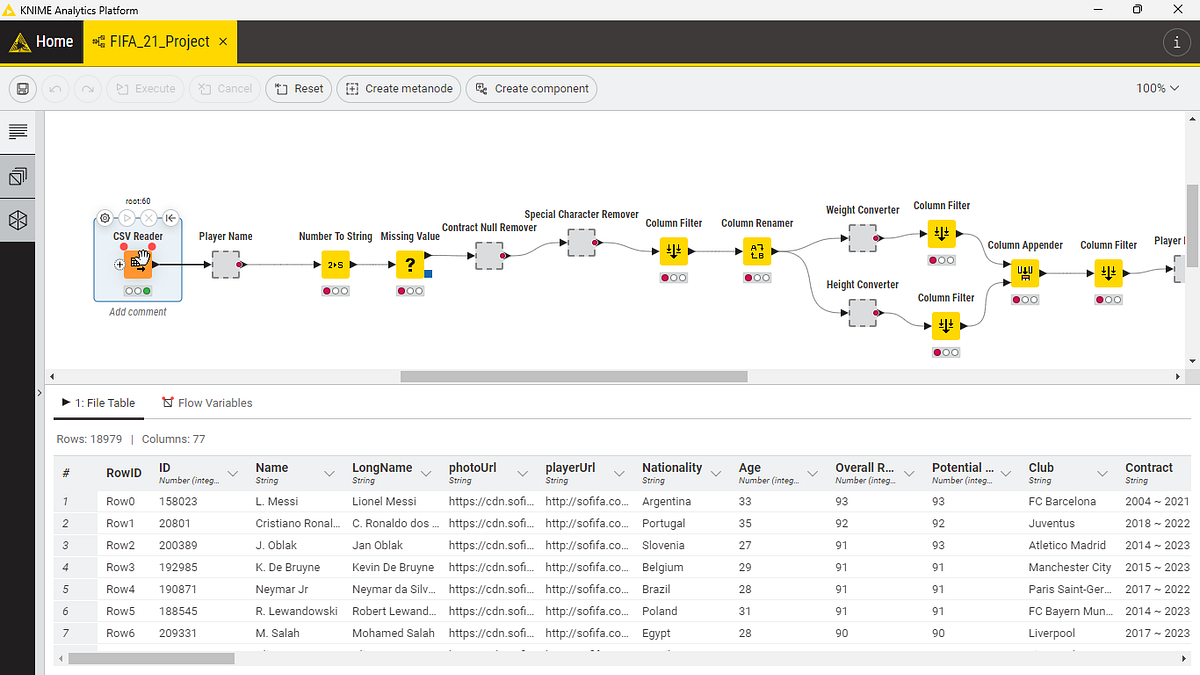Select the Column Appender node
This screenshot has height=675, width=1200.
(x=1024, y=271)
